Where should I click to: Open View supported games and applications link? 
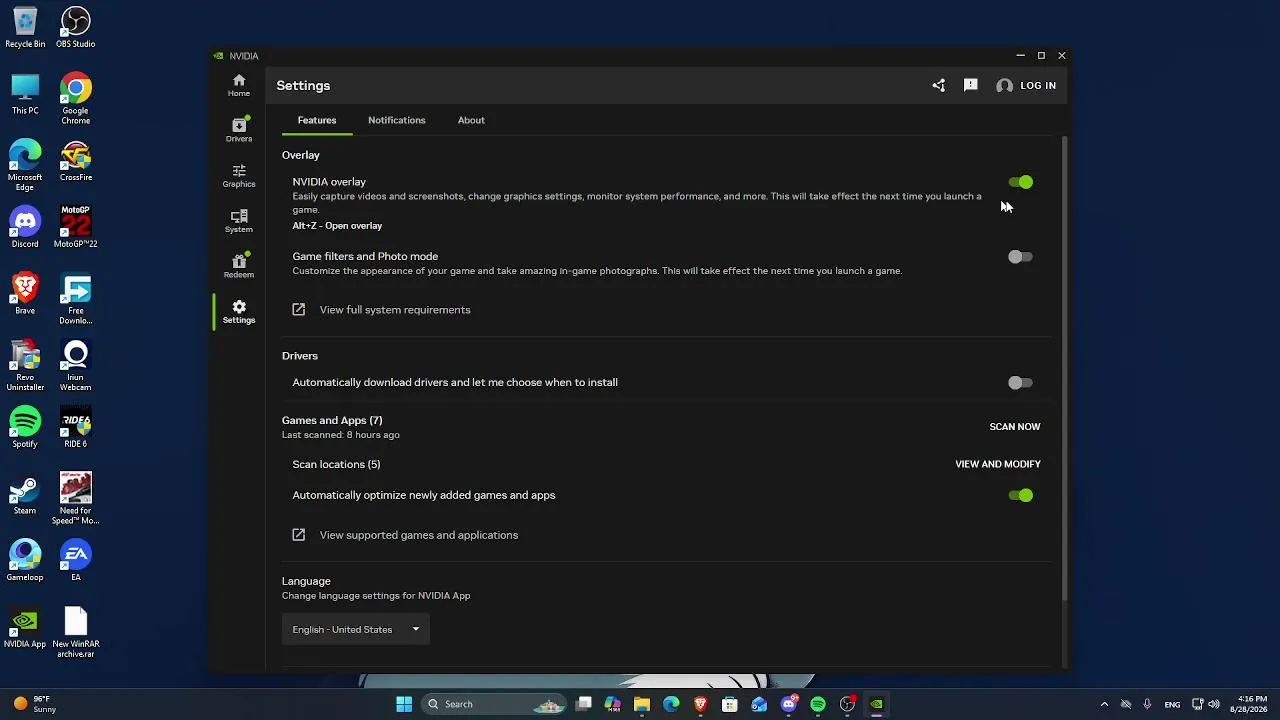419,535
